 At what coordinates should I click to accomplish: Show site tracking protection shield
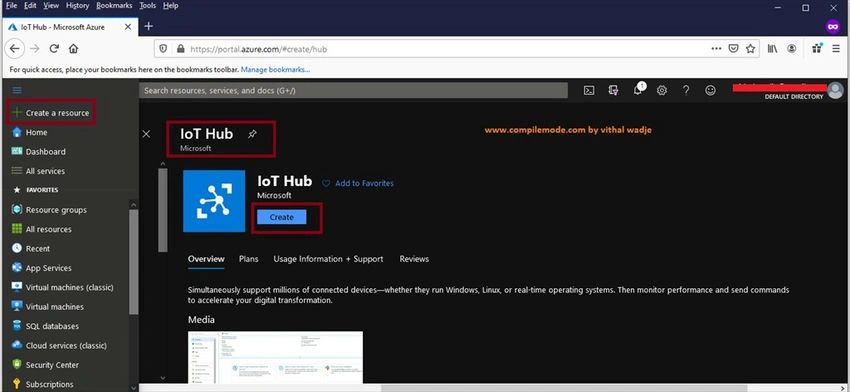tap(163, 49)
